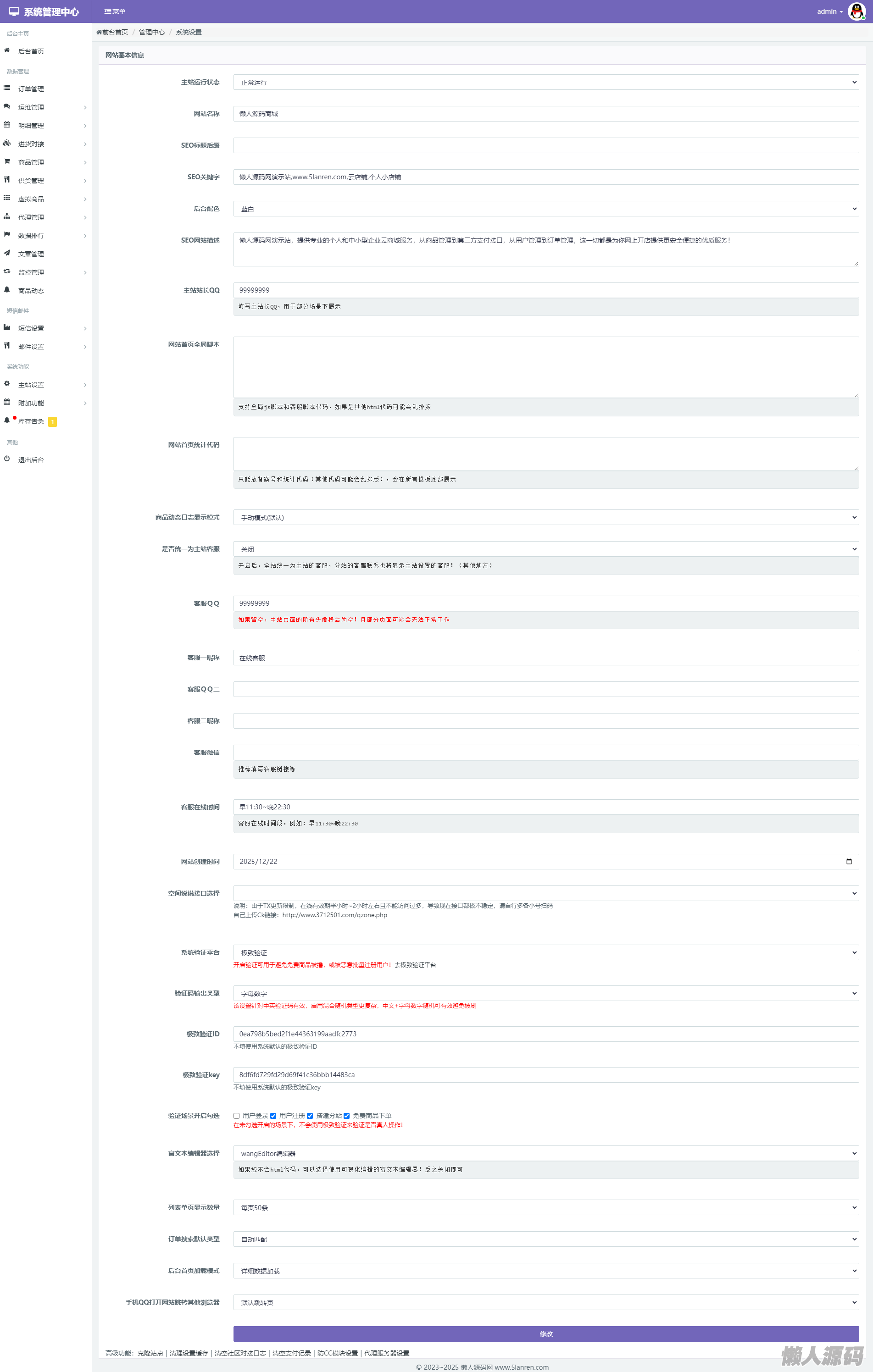873x1372 pixels.
Task: Click the 清空社区对接日志 link
Action: (240, 1353)
